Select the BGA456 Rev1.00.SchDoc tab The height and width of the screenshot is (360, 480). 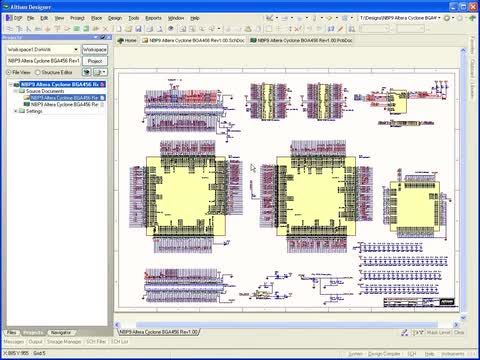click(x=193, y=40)
